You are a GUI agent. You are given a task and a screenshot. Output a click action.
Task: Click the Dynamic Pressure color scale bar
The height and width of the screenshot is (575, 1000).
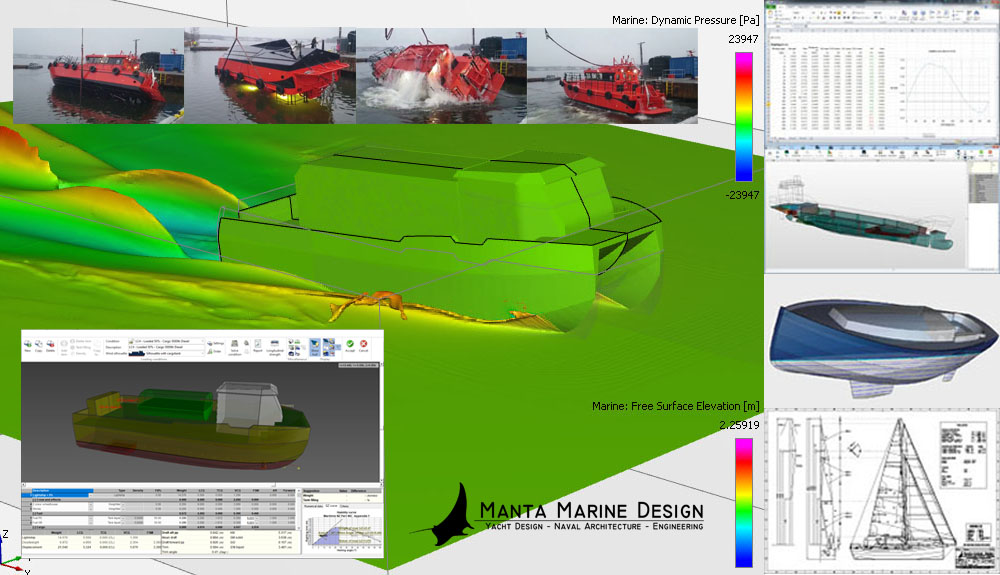(744, 117)
